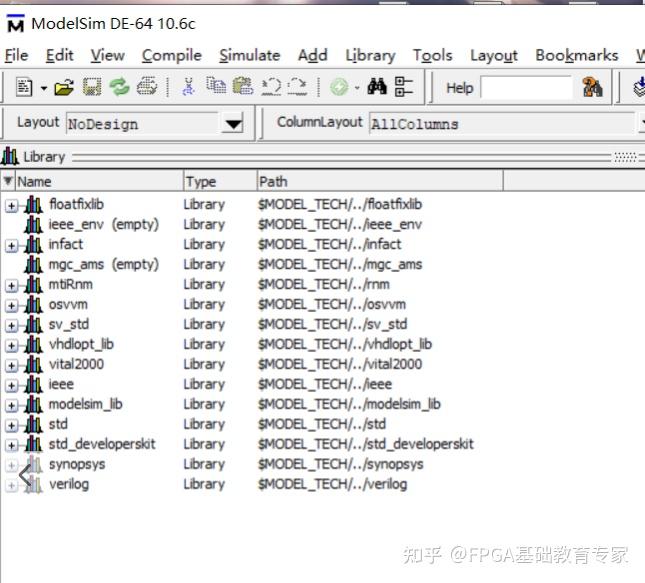Expand the modelsim_lib library node
Screen dimensions: 645x583
pos(12,406)
